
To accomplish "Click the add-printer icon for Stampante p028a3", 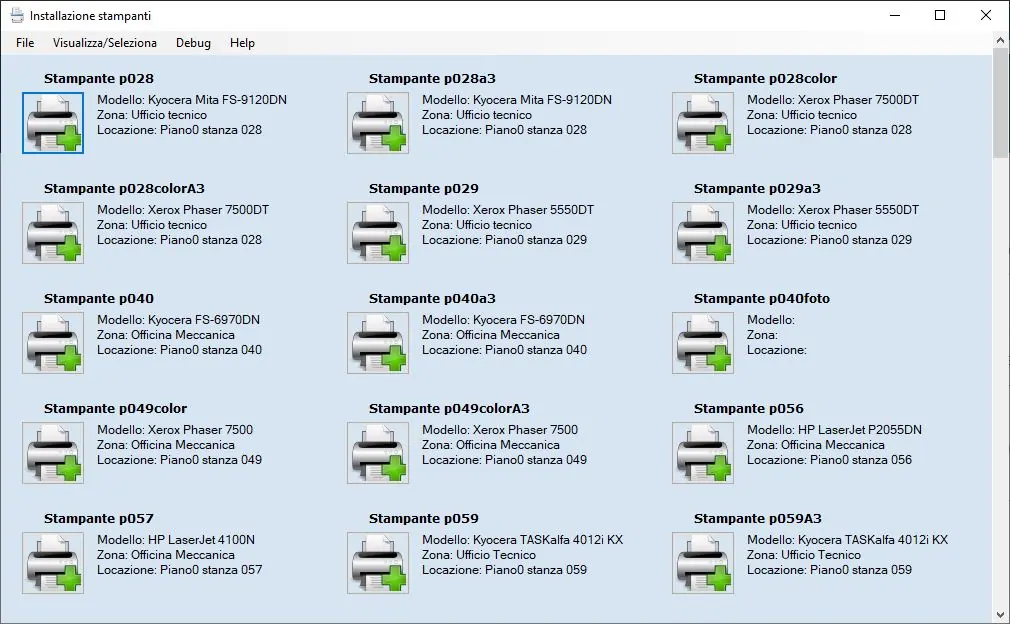I will 378,123.
